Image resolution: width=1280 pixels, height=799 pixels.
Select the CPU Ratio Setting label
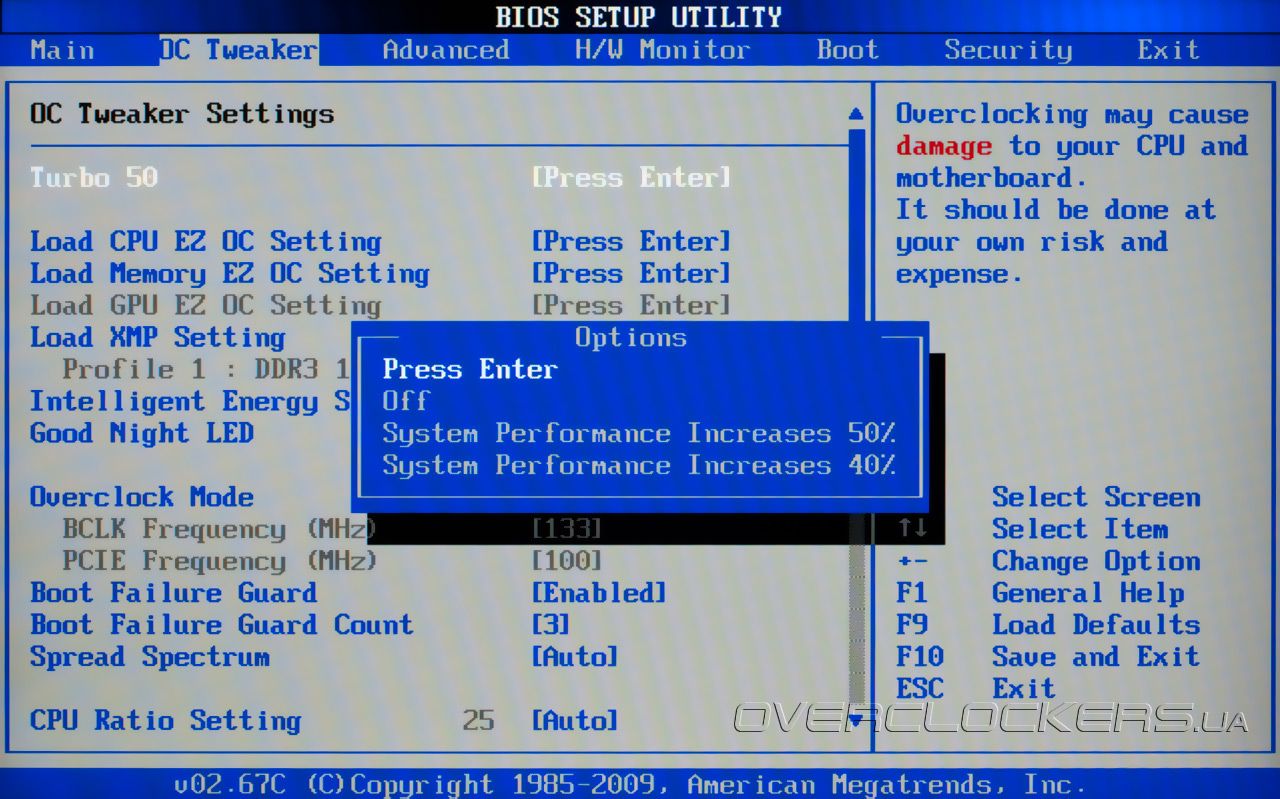(166, 721)
